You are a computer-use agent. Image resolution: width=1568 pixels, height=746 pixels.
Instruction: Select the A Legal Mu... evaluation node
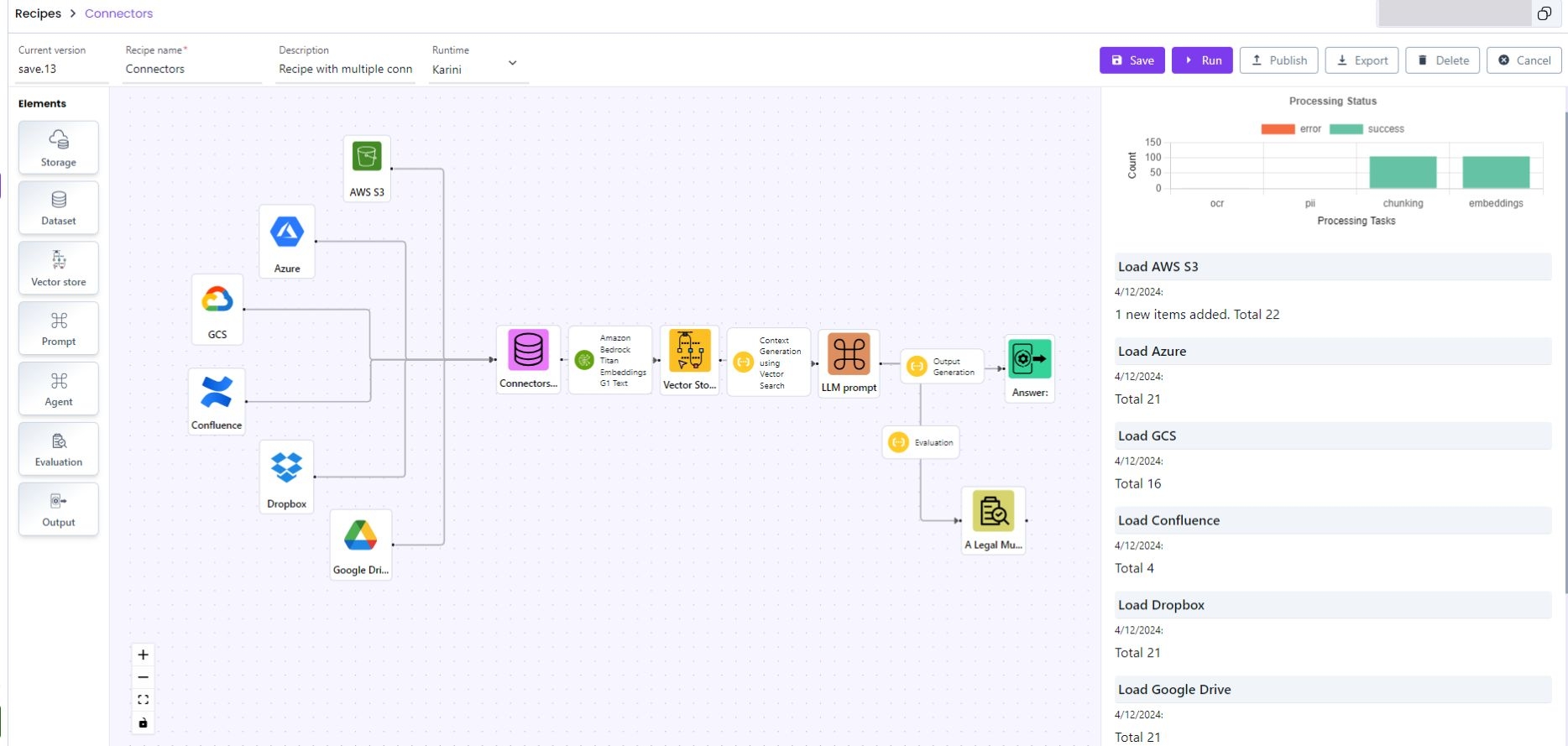pyautogui.click(x=993, y=520)
